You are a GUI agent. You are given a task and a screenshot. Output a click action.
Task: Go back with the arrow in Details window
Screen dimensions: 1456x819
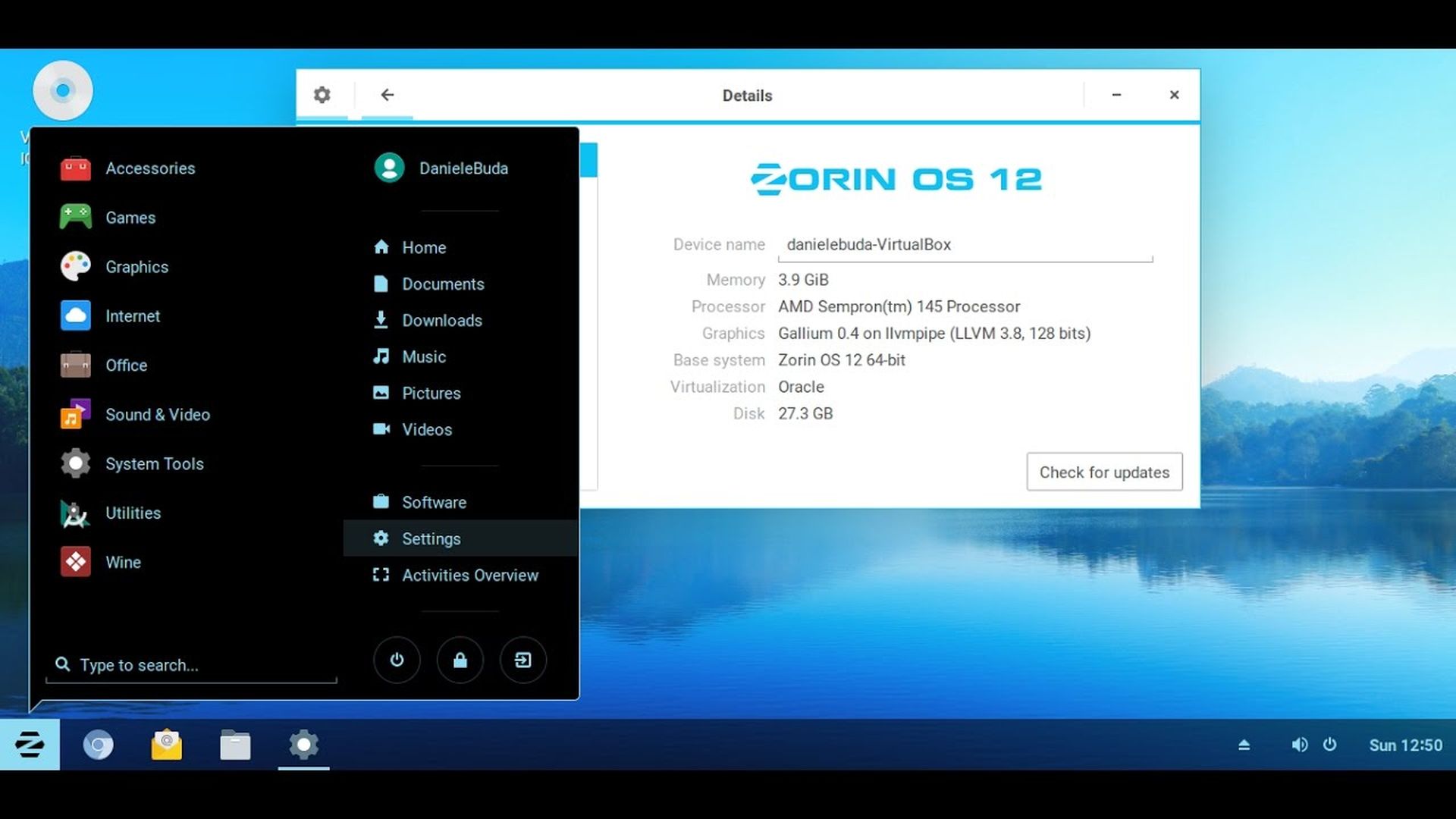click(x=387, y=95)
